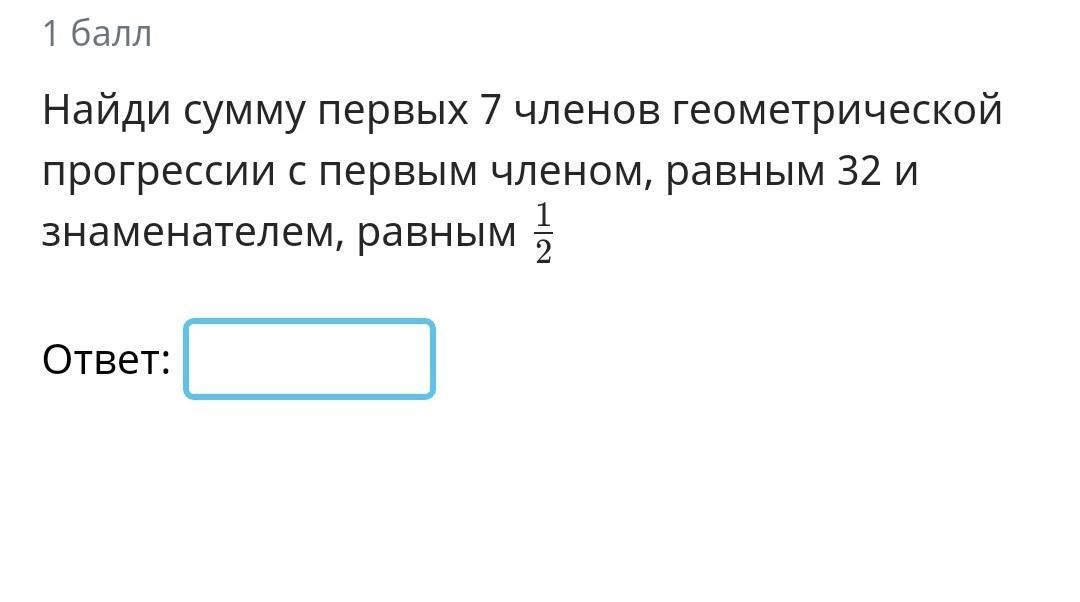Click 'равным' right before the fraction
This screenshot has height=602, width=1080.
click(x=437, y=235)
